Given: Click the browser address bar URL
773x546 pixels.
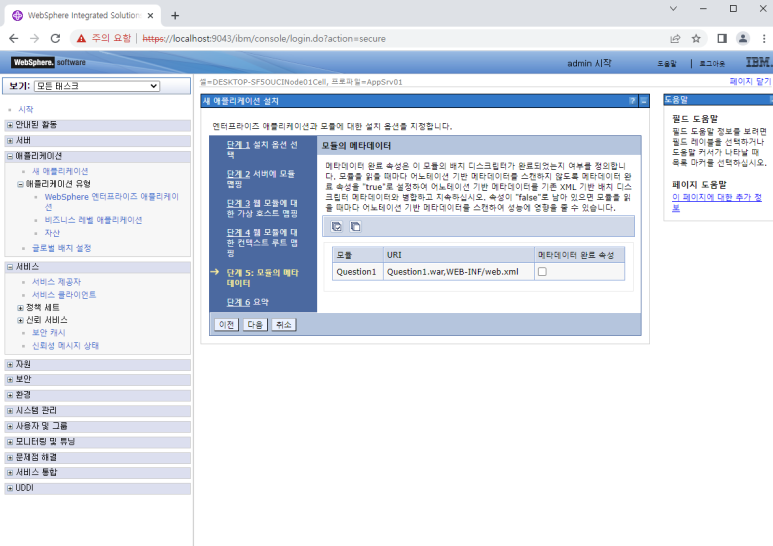Looking at the screenshot, I should click(264, 38).
